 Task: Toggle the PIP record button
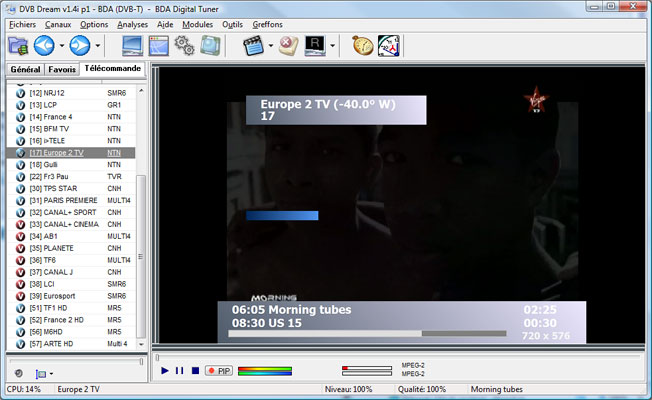pos(219,371)
